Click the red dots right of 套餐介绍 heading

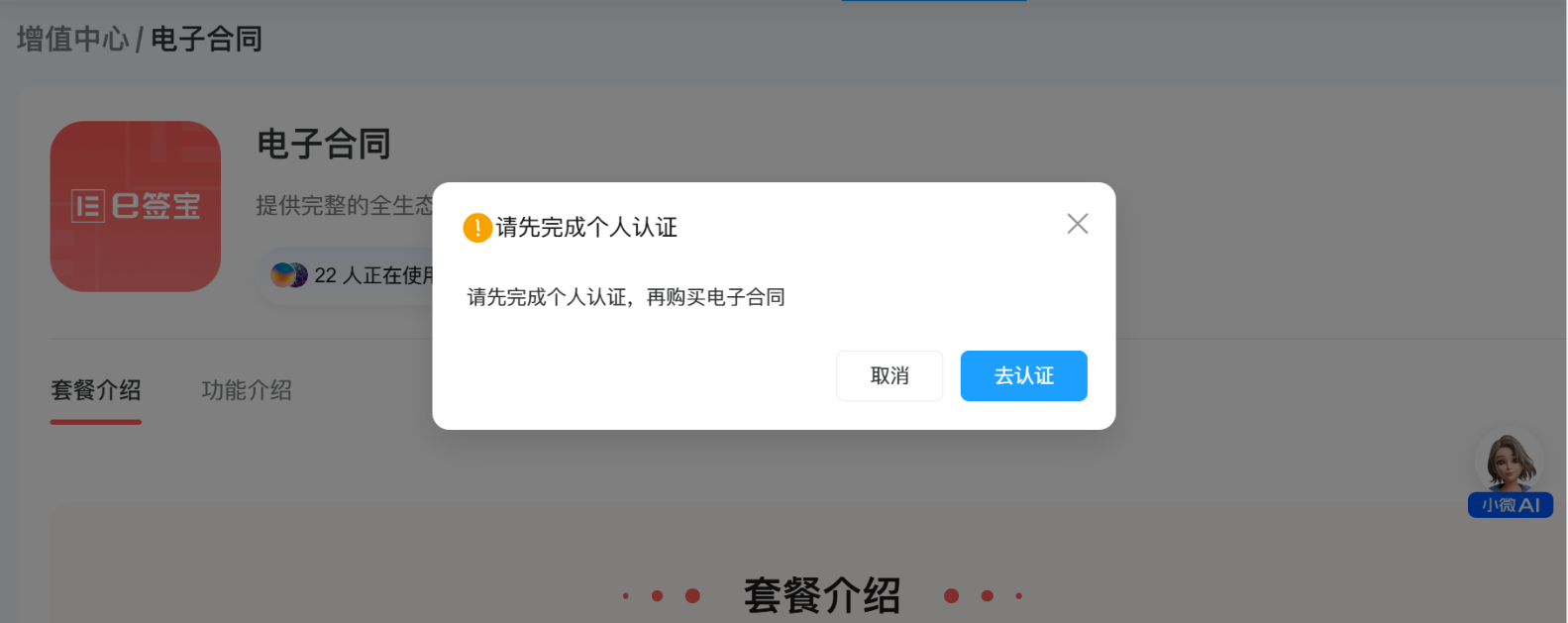coord(983,595)
